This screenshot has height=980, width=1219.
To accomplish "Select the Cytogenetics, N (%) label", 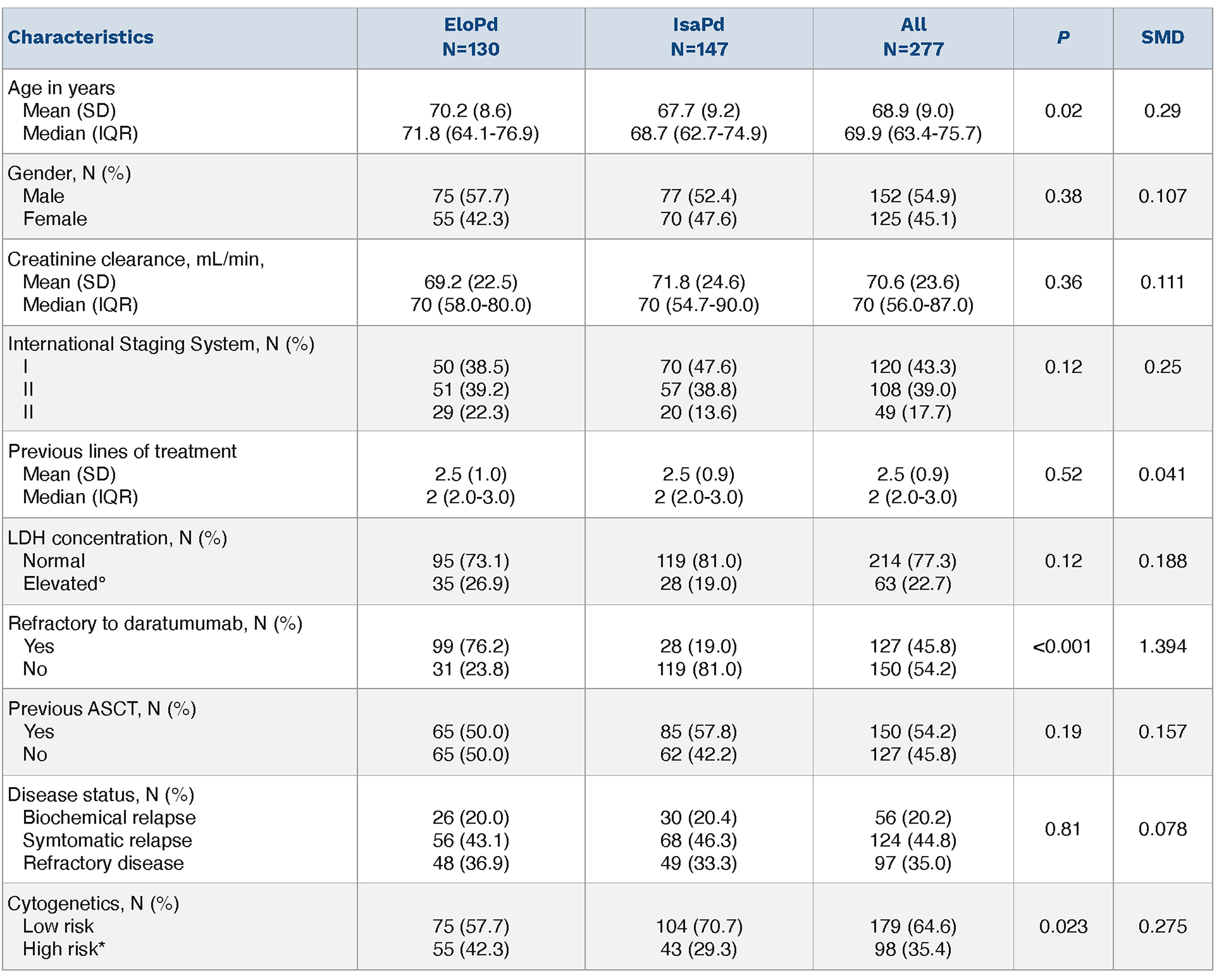I will tap(93, 903).
